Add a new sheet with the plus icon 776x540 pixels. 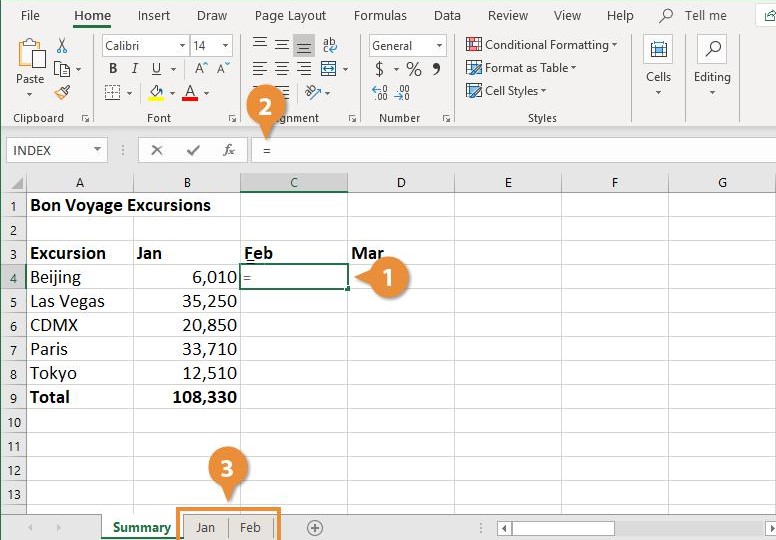[x=315, y=528]
